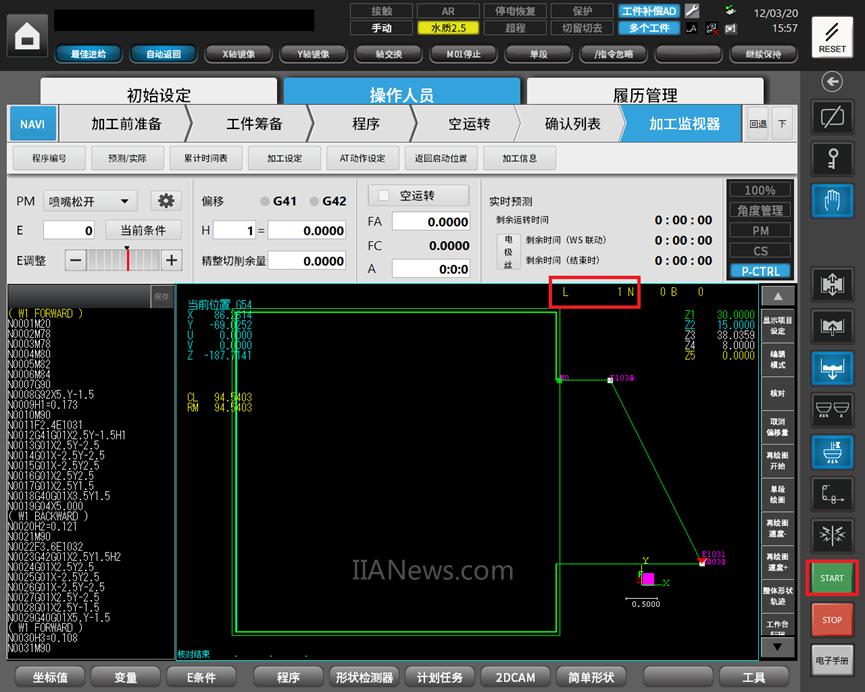The width and height of the screenshot is (865, 692).
Task: Click the 当前条件 button
Action: pyautogui.click(x=144, y=230)
